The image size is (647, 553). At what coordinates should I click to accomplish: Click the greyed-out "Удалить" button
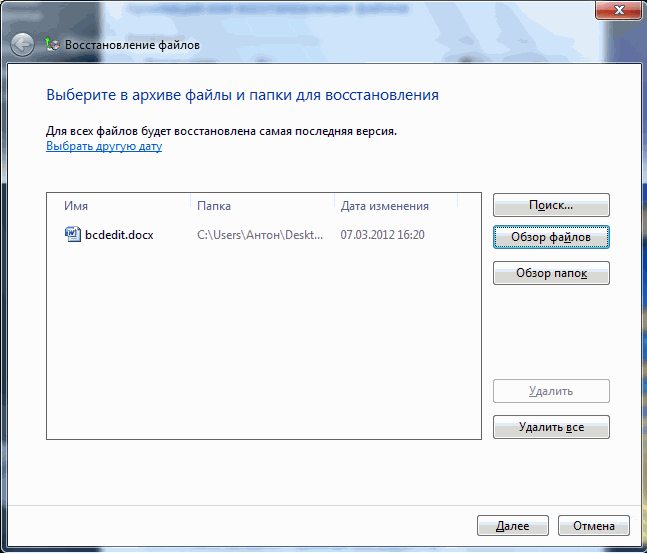click(551, 391)
